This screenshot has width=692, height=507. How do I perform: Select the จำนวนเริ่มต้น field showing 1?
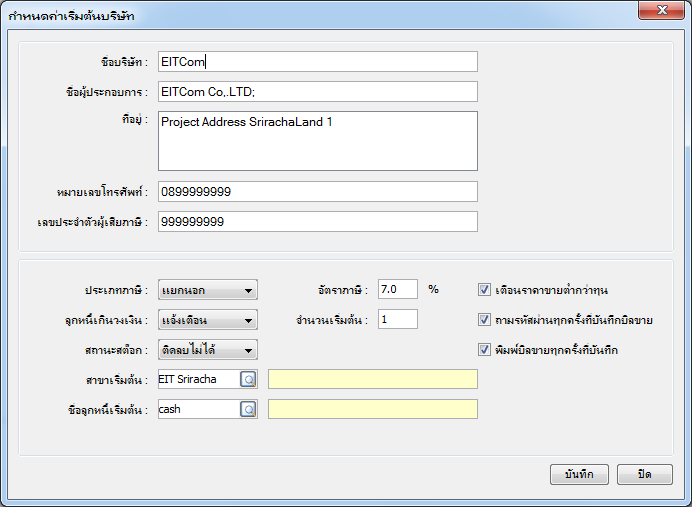[x=397, y=319]
